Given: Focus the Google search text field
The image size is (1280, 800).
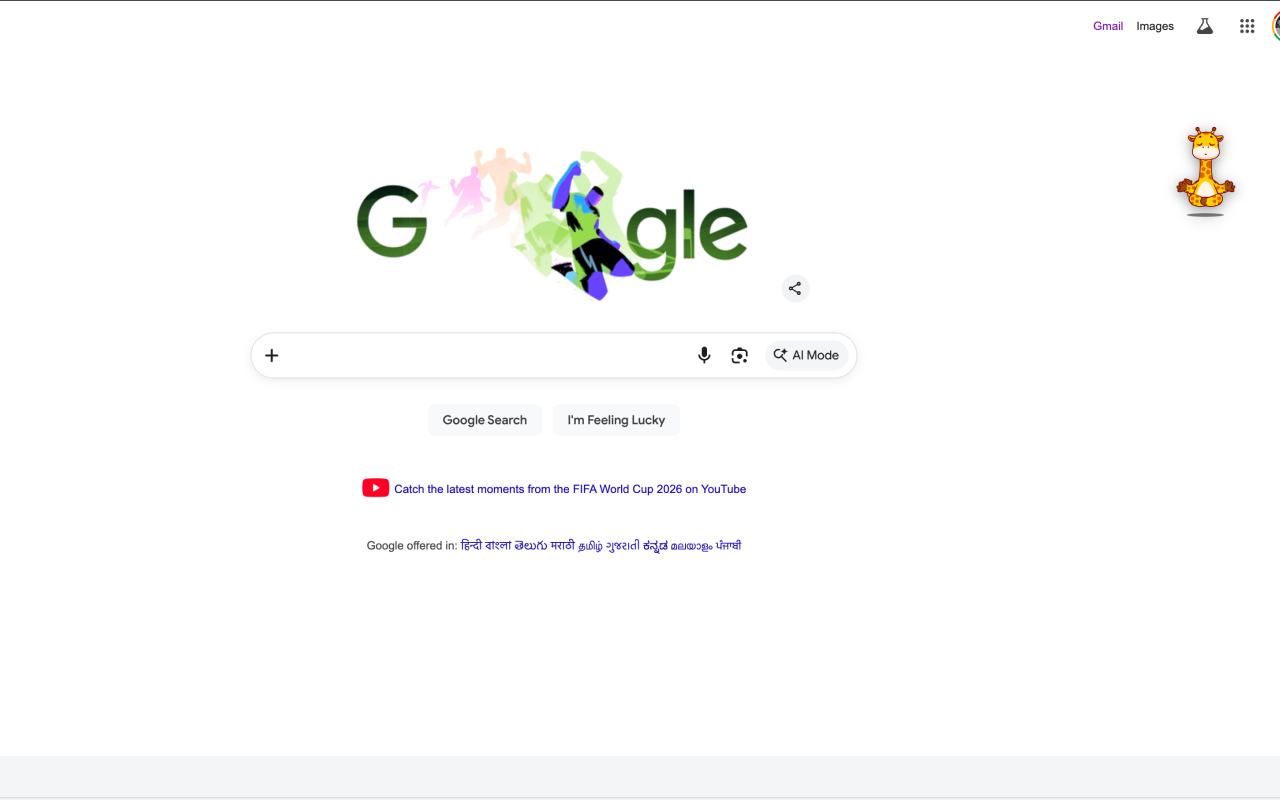Looking at the screenshot, I should [x=487, y=355].
